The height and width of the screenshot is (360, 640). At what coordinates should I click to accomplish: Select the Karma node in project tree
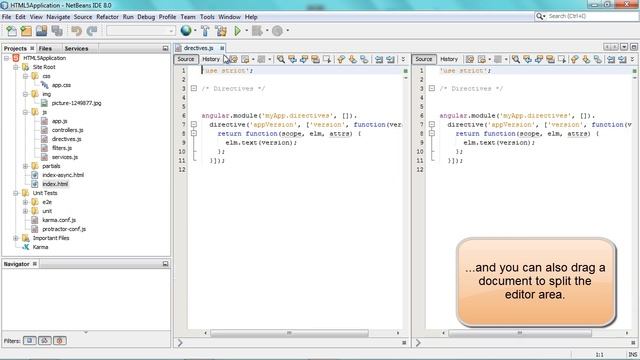click(40, 247)
